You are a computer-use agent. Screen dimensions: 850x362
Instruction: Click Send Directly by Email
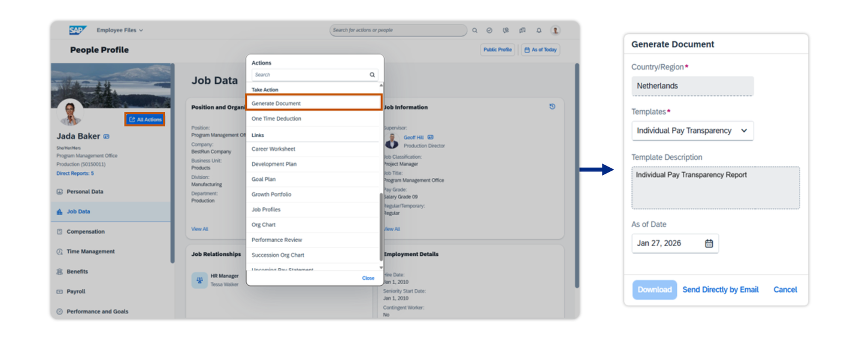(720, 290)
